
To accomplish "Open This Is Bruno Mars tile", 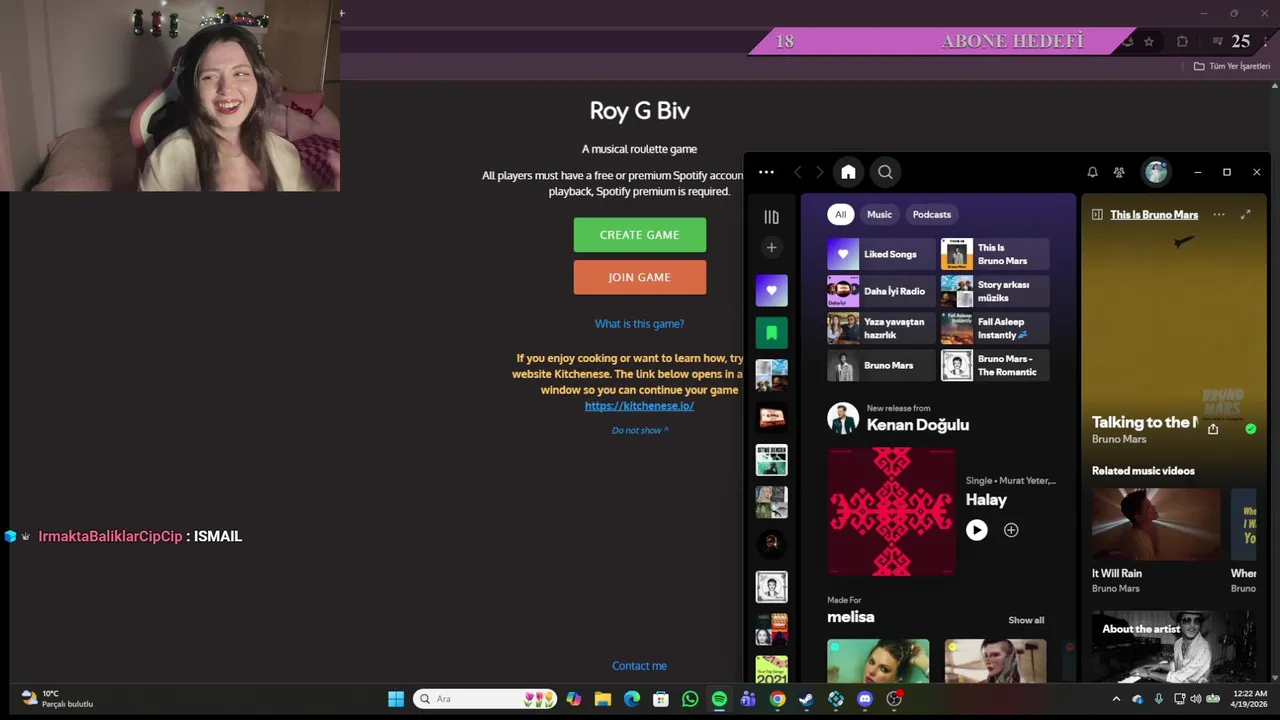I will pos(995,254).
